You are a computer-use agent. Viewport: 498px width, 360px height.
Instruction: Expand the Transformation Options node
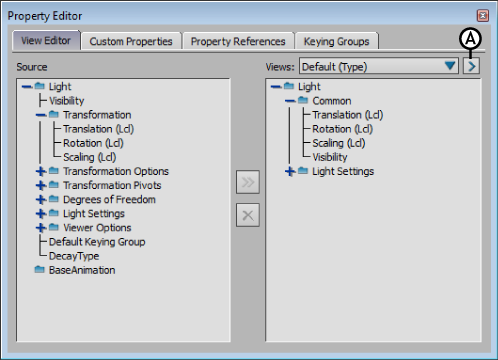41,171
